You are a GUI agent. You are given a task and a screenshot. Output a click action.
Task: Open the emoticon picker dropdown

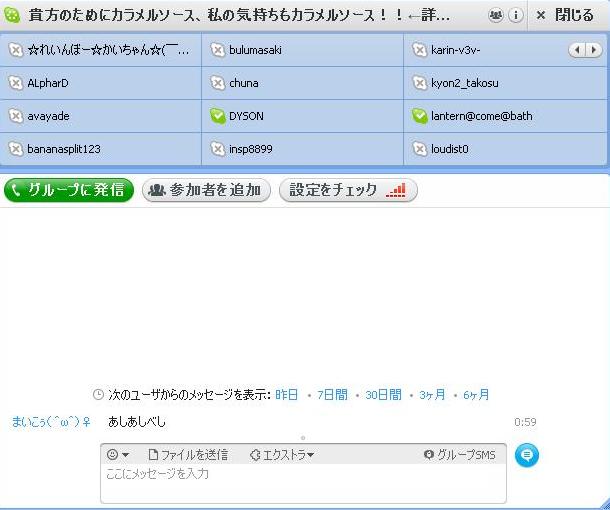(x=118, y=455)
